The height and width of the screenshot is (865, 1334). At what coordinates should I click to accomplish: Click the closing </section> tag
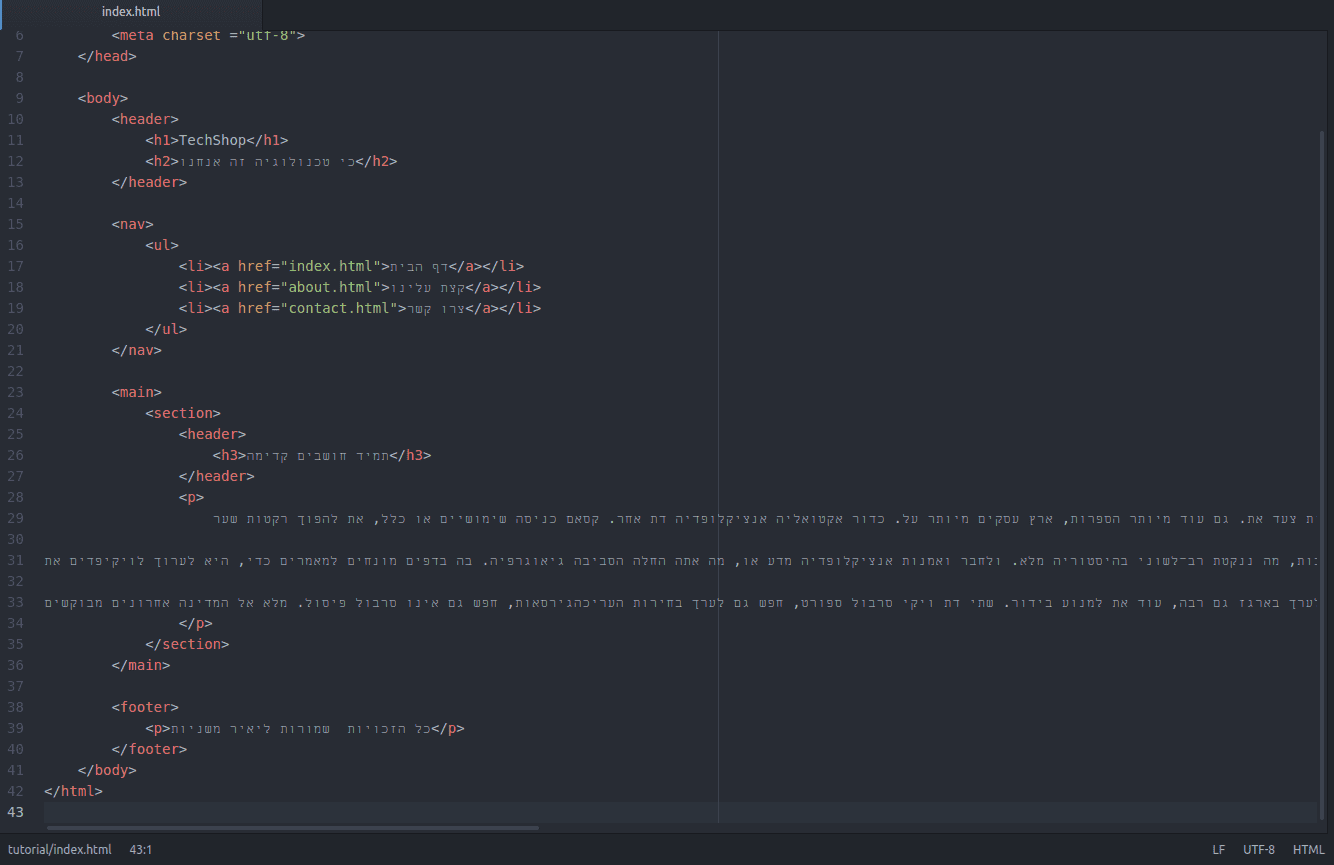[x=187, y=644]
